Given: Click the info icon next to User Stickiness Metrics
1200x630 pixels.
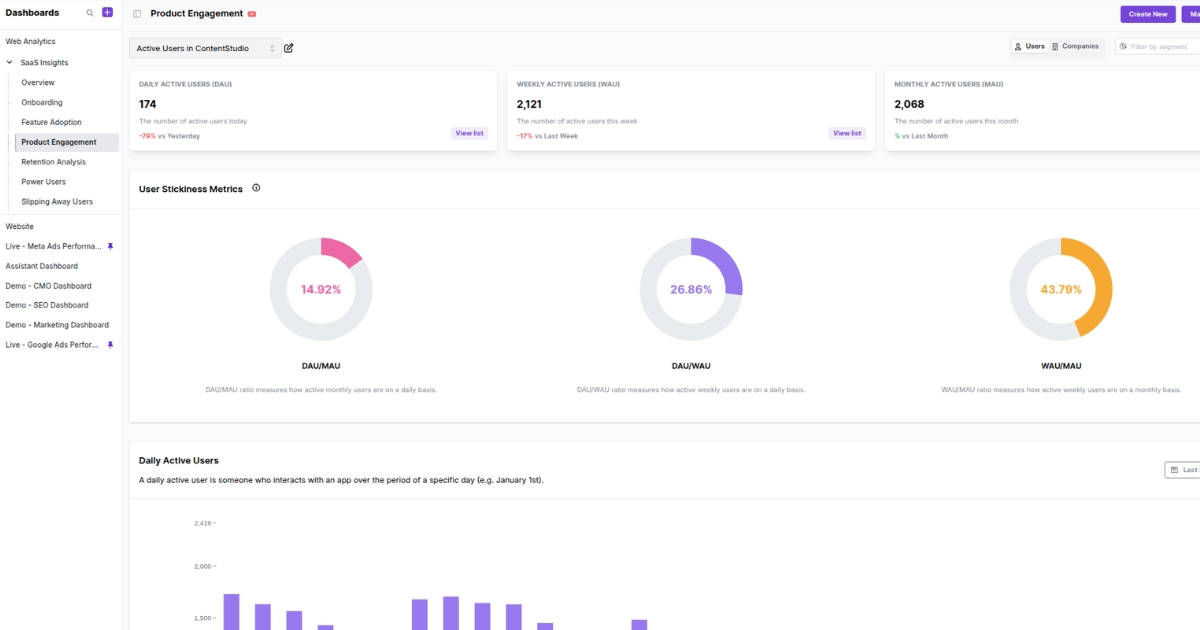Looking at the screenshot, I should [x=257, y=187].
